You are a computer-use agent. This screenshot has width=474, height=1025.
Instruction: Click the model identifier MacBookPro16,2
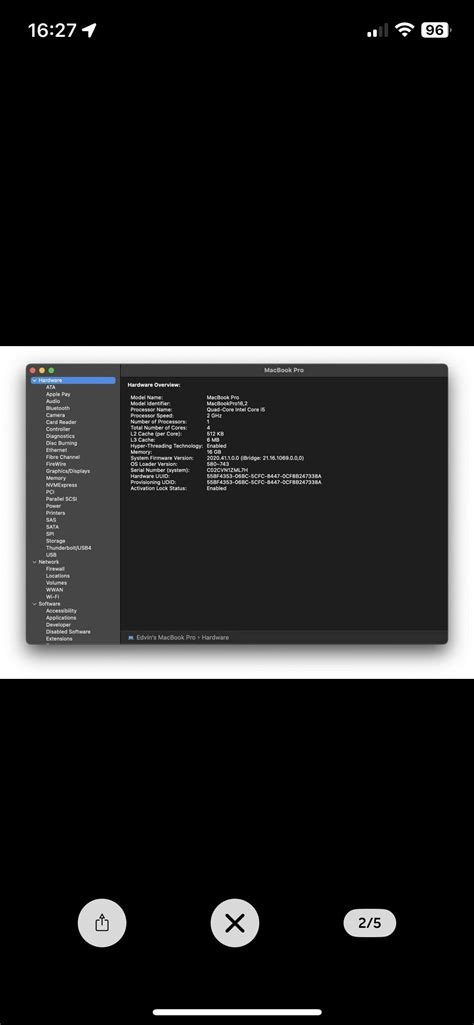click(x=226, y=403)
